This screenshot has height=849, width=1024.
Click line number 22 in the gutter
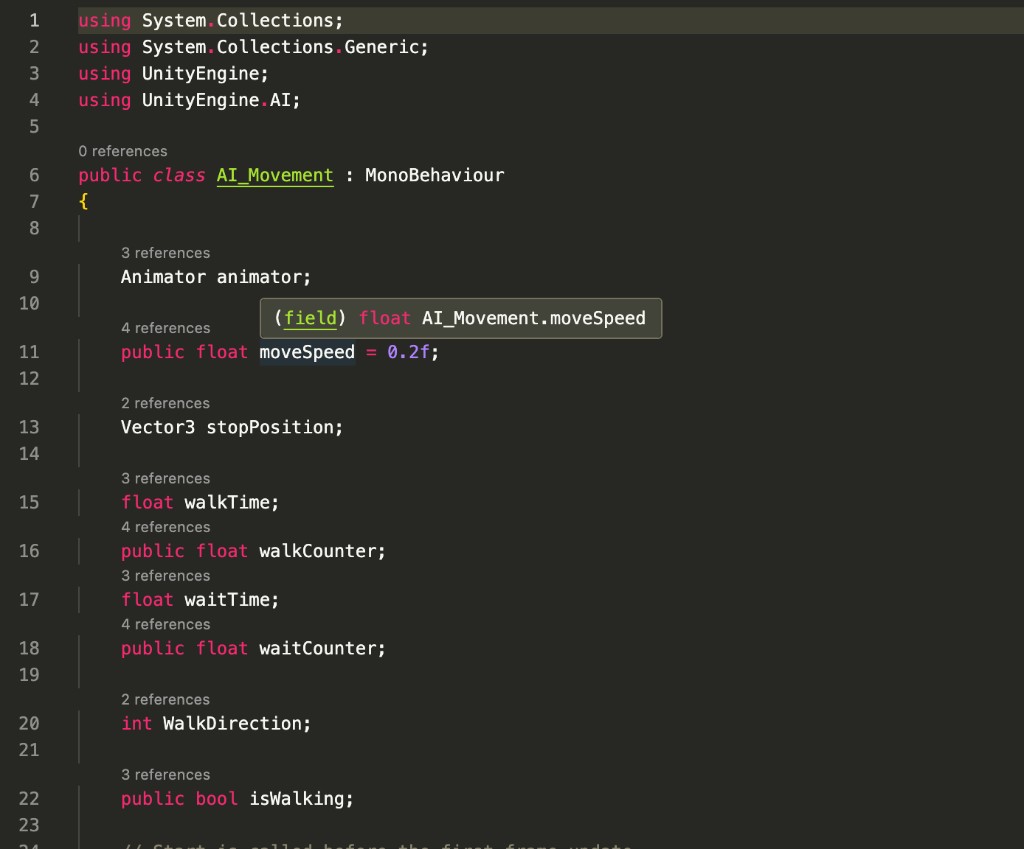[x=29, y=799]
